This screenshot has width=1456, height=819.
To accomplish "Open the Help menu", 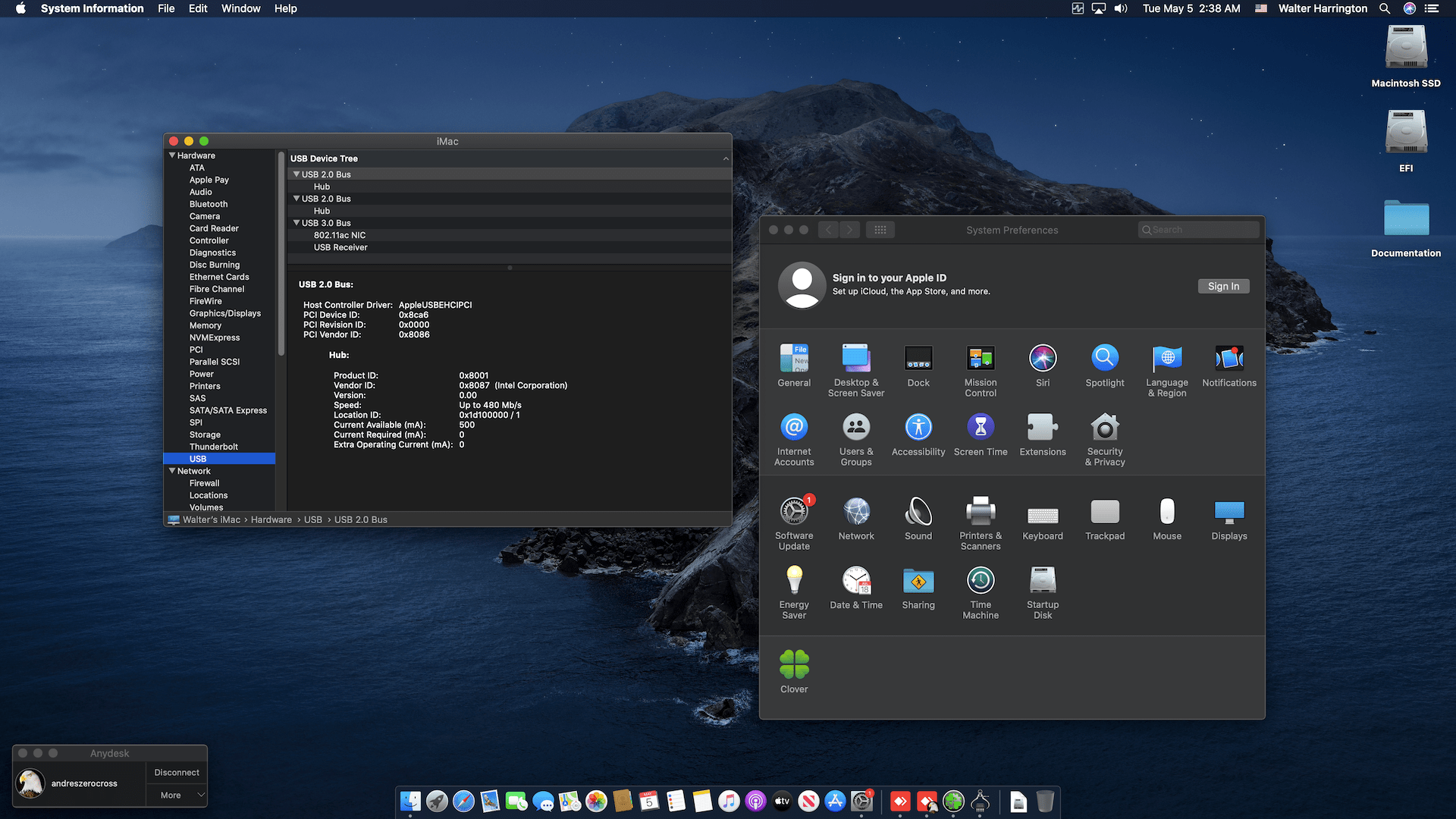I will (286, 8).
